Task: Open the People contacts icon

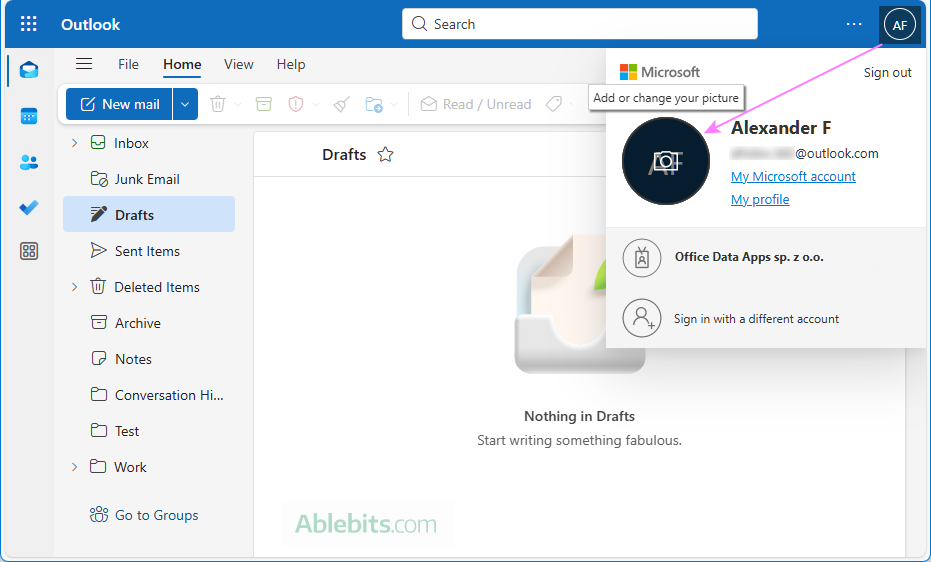Action: click(x=29, y=162)
